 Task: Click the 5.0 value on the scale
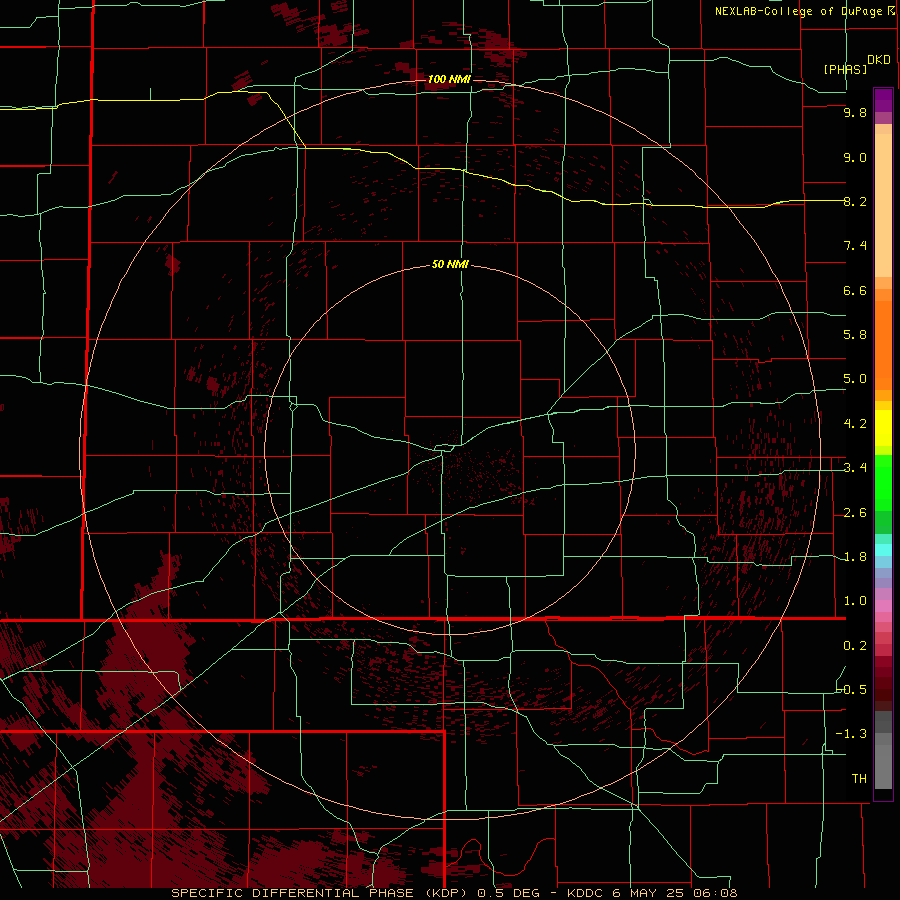tap(855, 379)
